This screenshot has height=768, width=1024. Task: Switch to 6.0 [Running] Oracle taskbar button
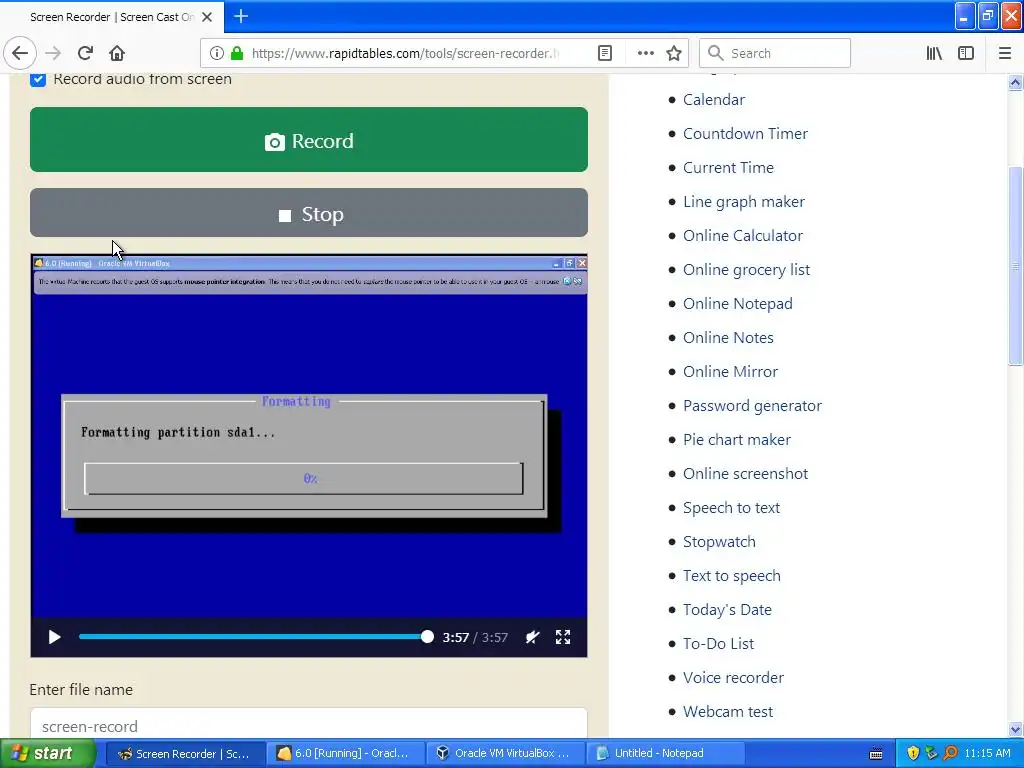click(345, 753)
